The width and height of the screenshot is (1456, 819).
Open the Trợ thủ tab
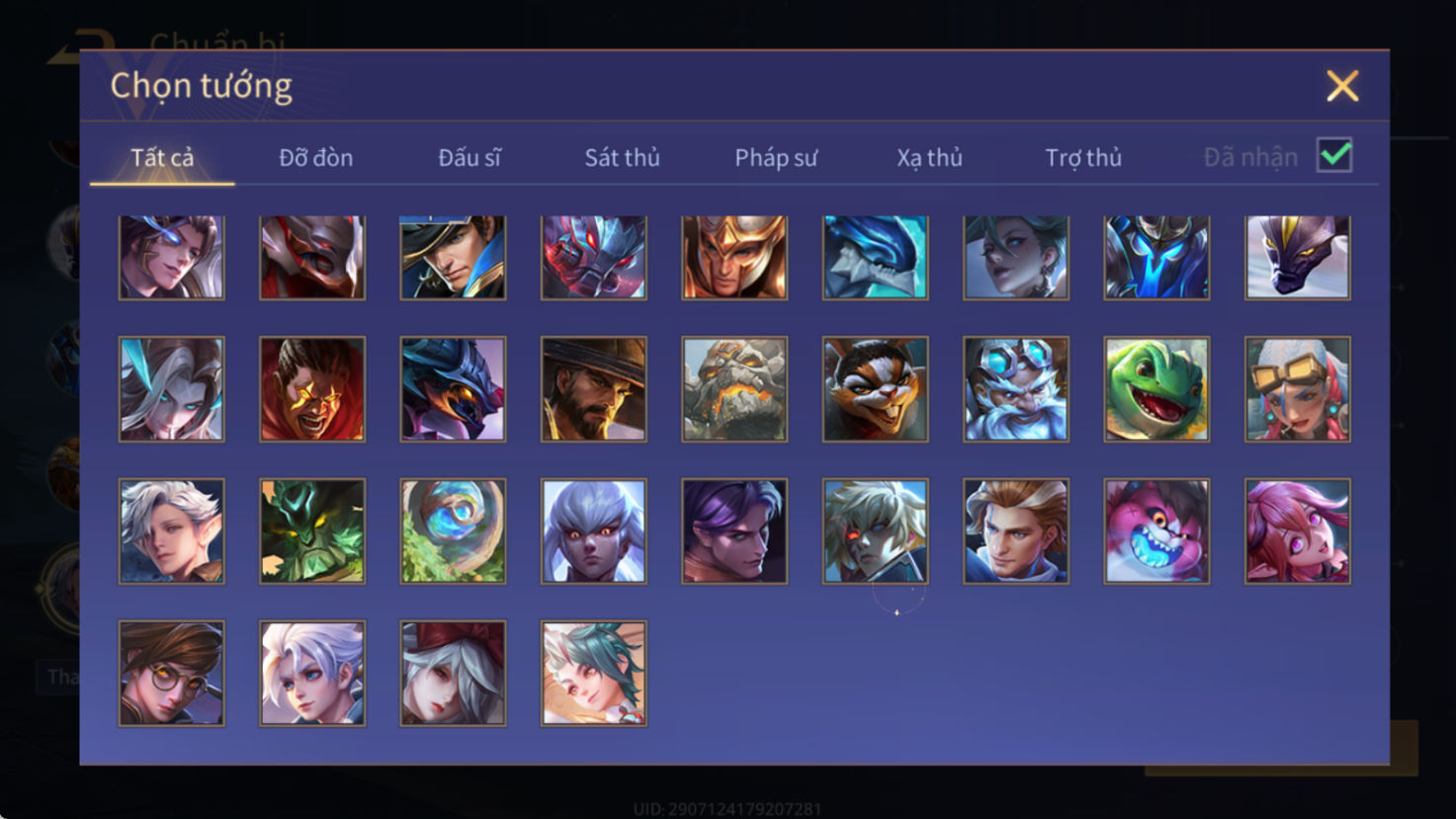coord(1083,158)
